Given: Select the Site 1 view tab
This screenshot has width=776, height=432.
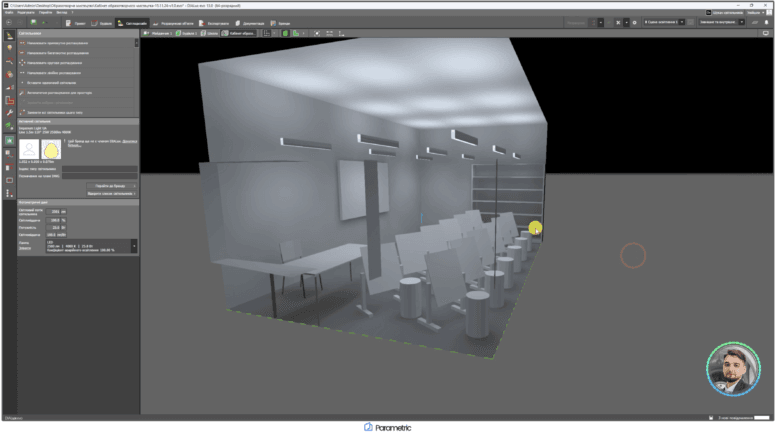Looking at the screenshot, I should click(x=157, y=33).
